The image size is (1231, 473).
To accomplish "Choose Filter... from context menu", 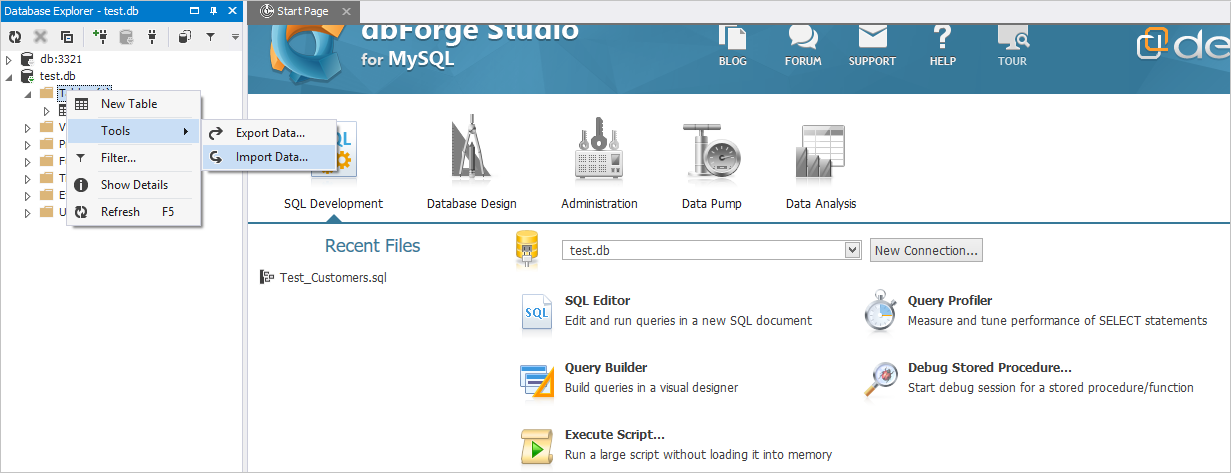I will tap(134, 158).
